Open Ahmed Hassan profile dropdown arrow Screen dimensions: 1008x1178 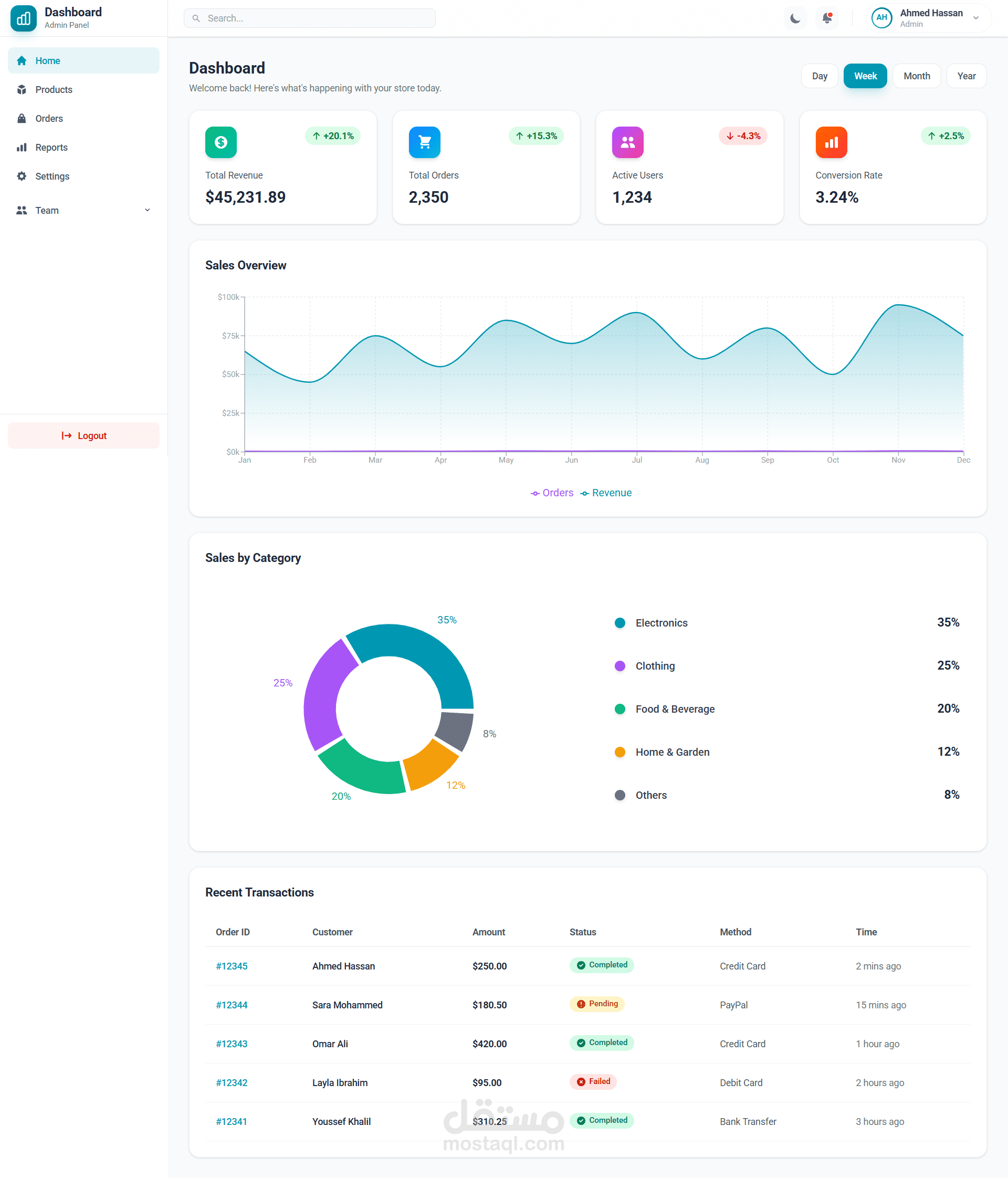[x=975, y=18]
